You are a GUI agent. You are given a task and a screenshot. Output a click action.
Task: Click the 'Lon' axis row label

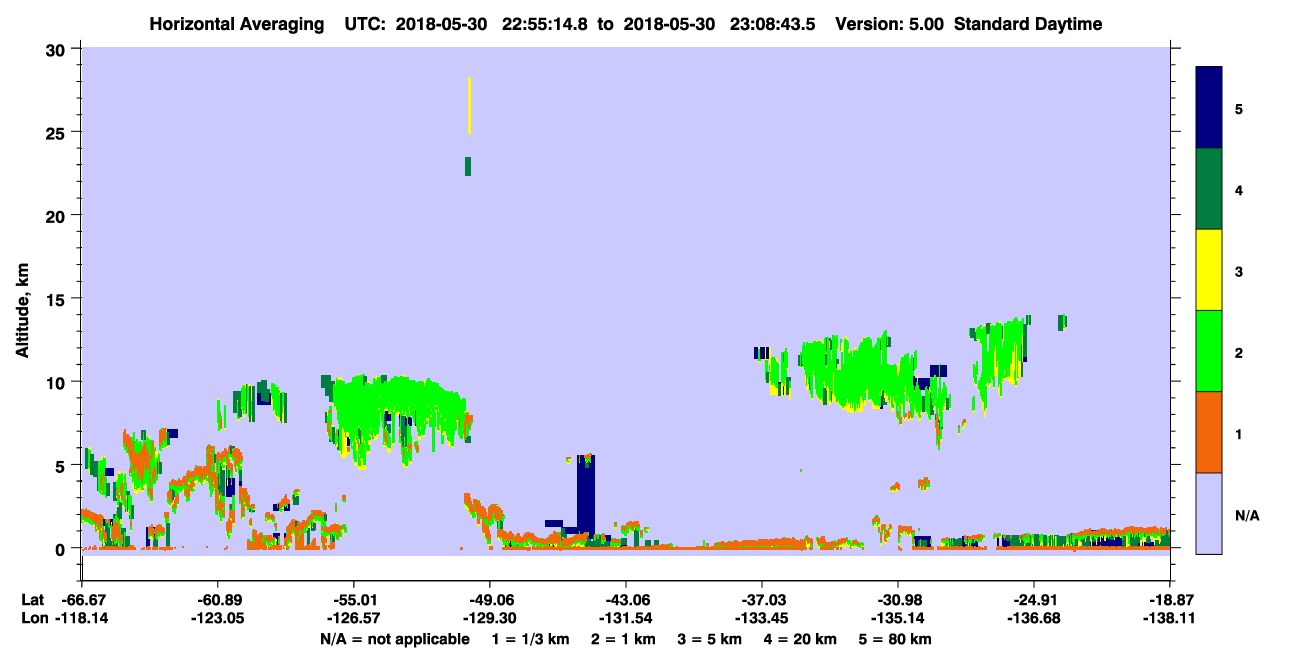tap(34, 618)
